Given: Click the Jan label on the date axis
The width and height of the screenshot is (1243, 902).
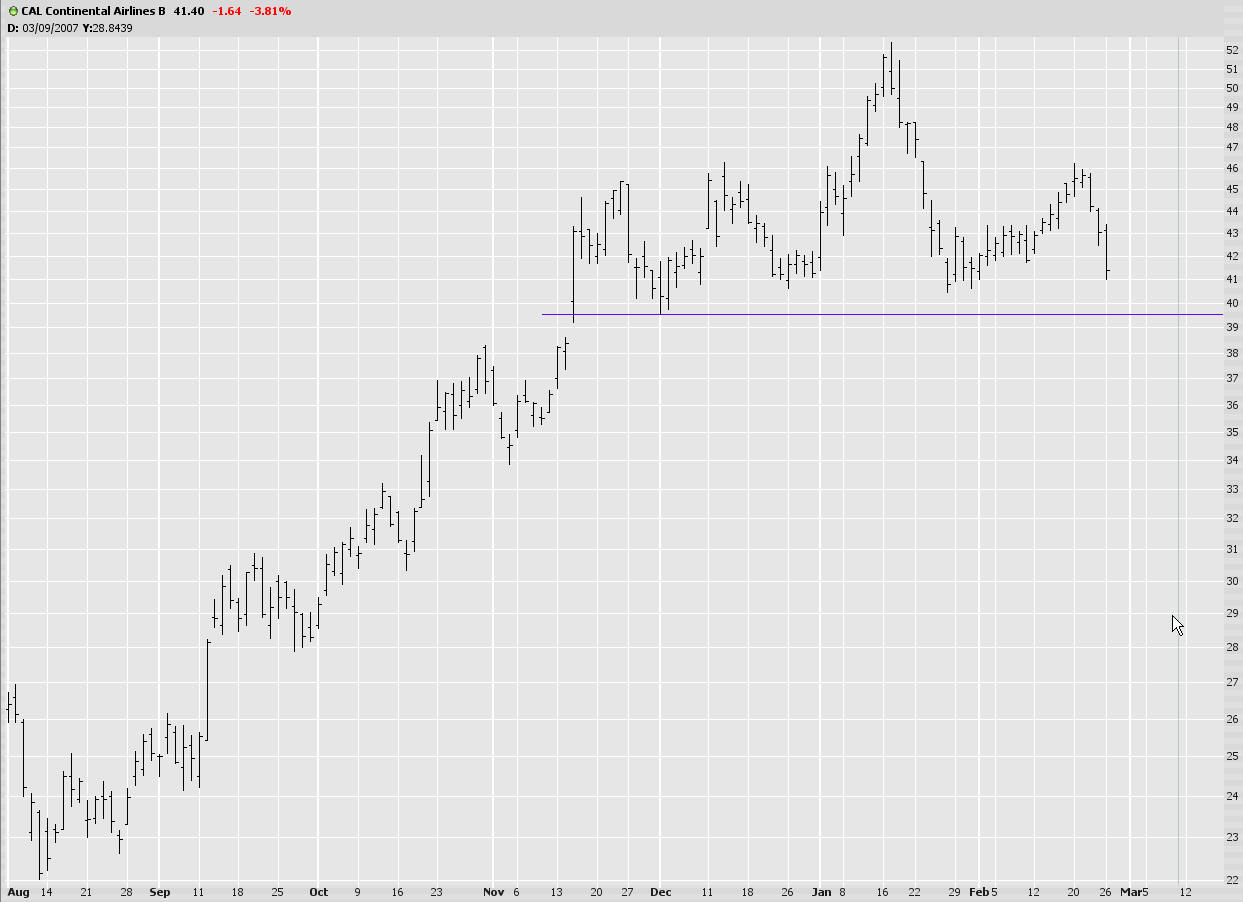Looking at the screenshot, I should (x=821, y=891).
